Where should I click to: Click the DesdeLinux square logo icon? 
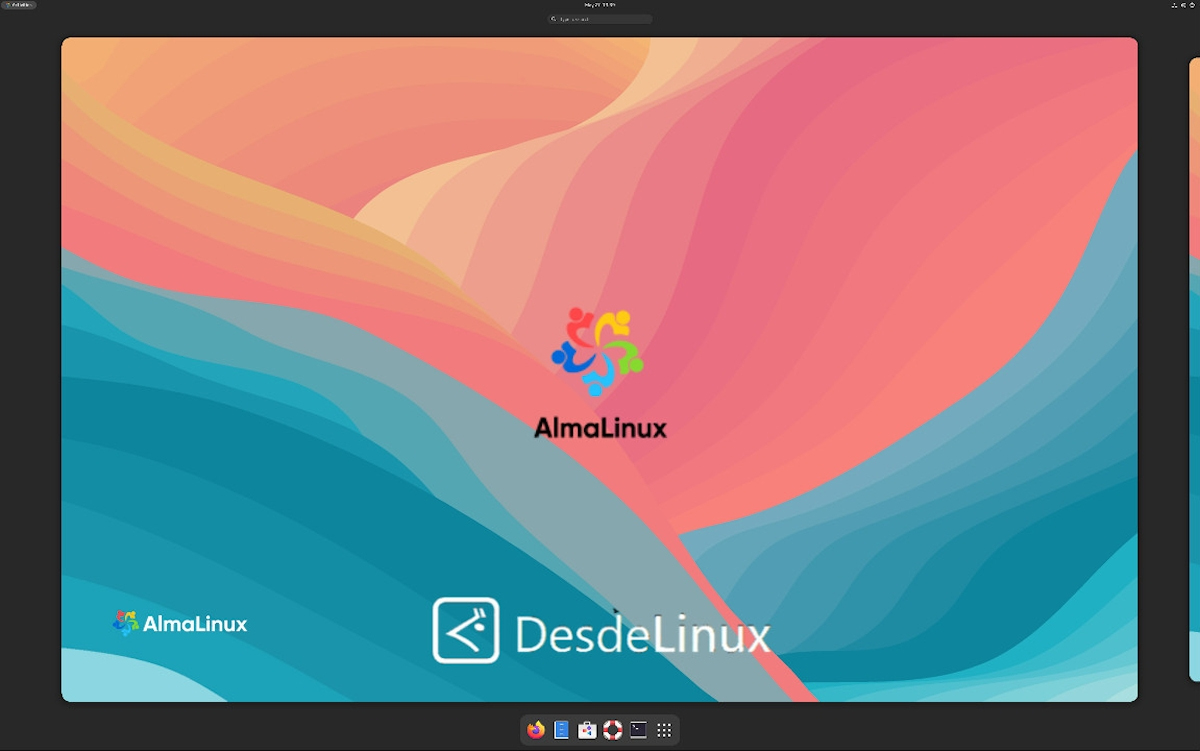pyautogui.click(x=465, y=630)
